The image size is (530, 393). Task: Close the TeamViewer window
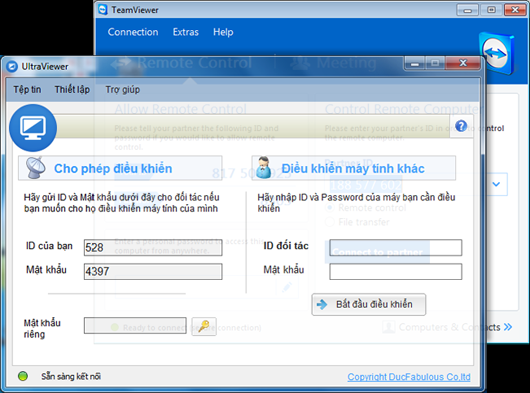(x=515, y=10)
